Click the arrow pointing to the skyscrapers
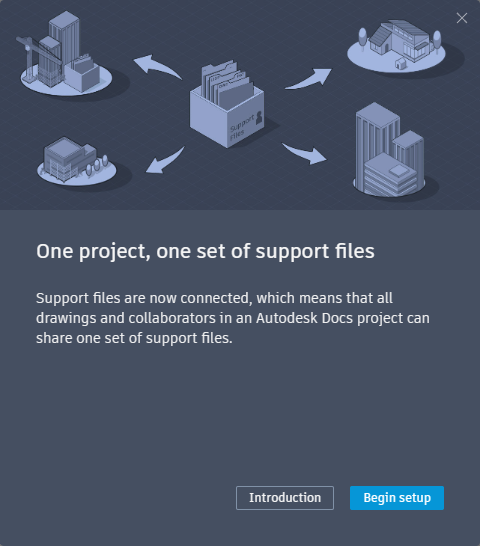 coord(304,153)
